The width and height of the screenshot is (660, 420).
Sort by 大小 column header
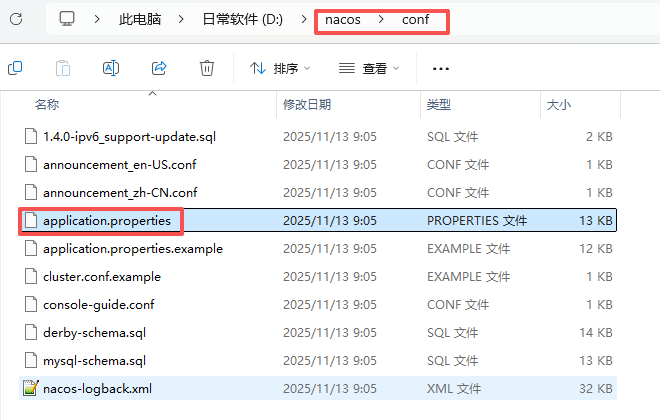click(559, 104)
